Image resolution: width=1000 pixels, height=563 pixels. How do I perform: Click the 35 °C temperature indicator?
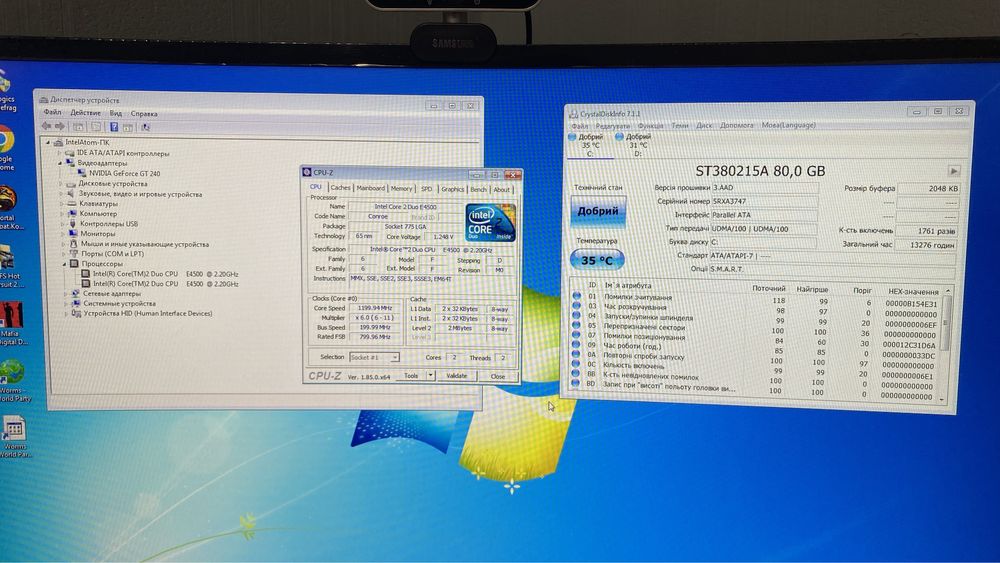pyautogui.click(x=596, y=260)
